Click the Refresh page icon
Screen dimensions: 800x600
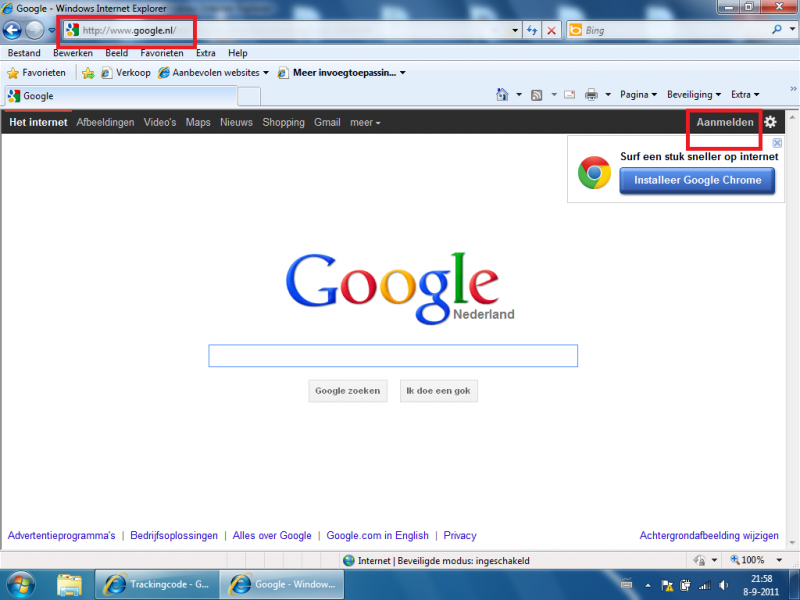(x=533, y=30)
